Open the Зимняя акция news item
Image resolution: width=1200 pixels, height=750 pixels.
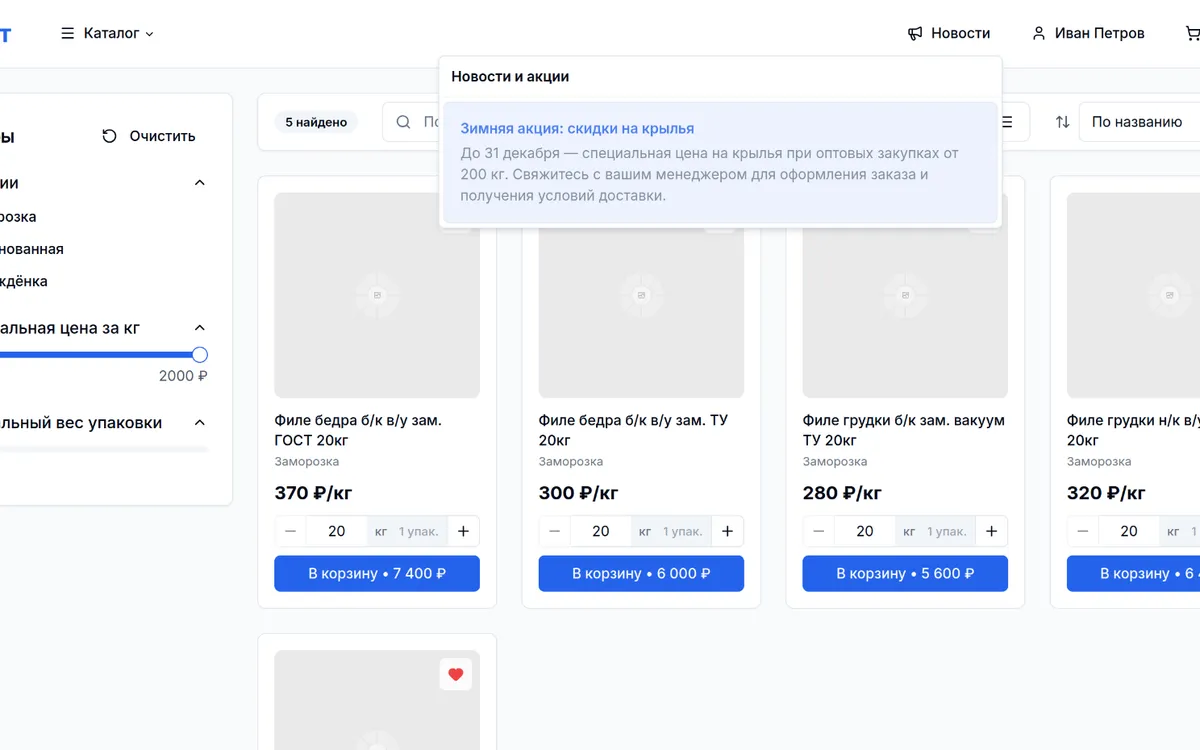pyautogui.click(x=720, y=162)
